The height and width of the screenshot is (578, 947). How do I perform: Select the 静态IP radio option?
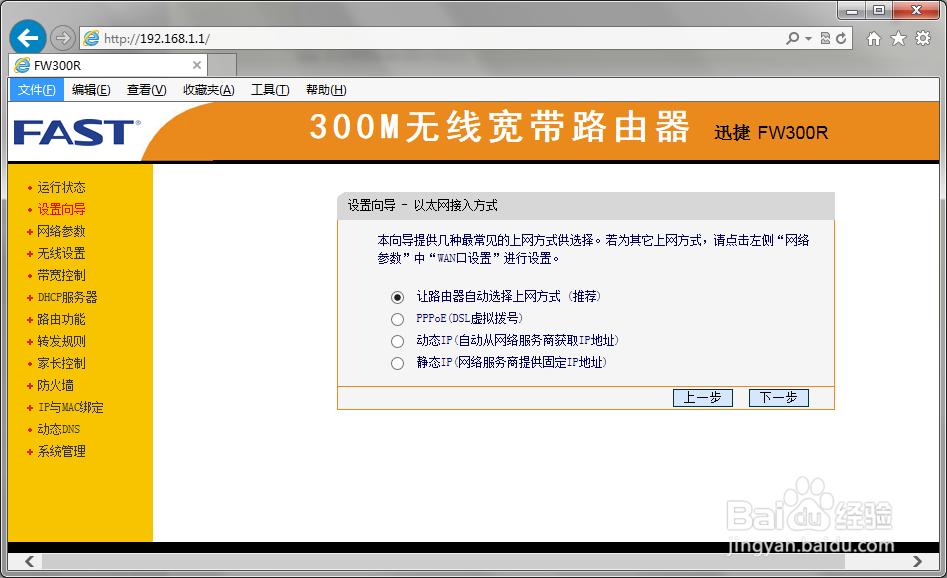coord(397,363)
